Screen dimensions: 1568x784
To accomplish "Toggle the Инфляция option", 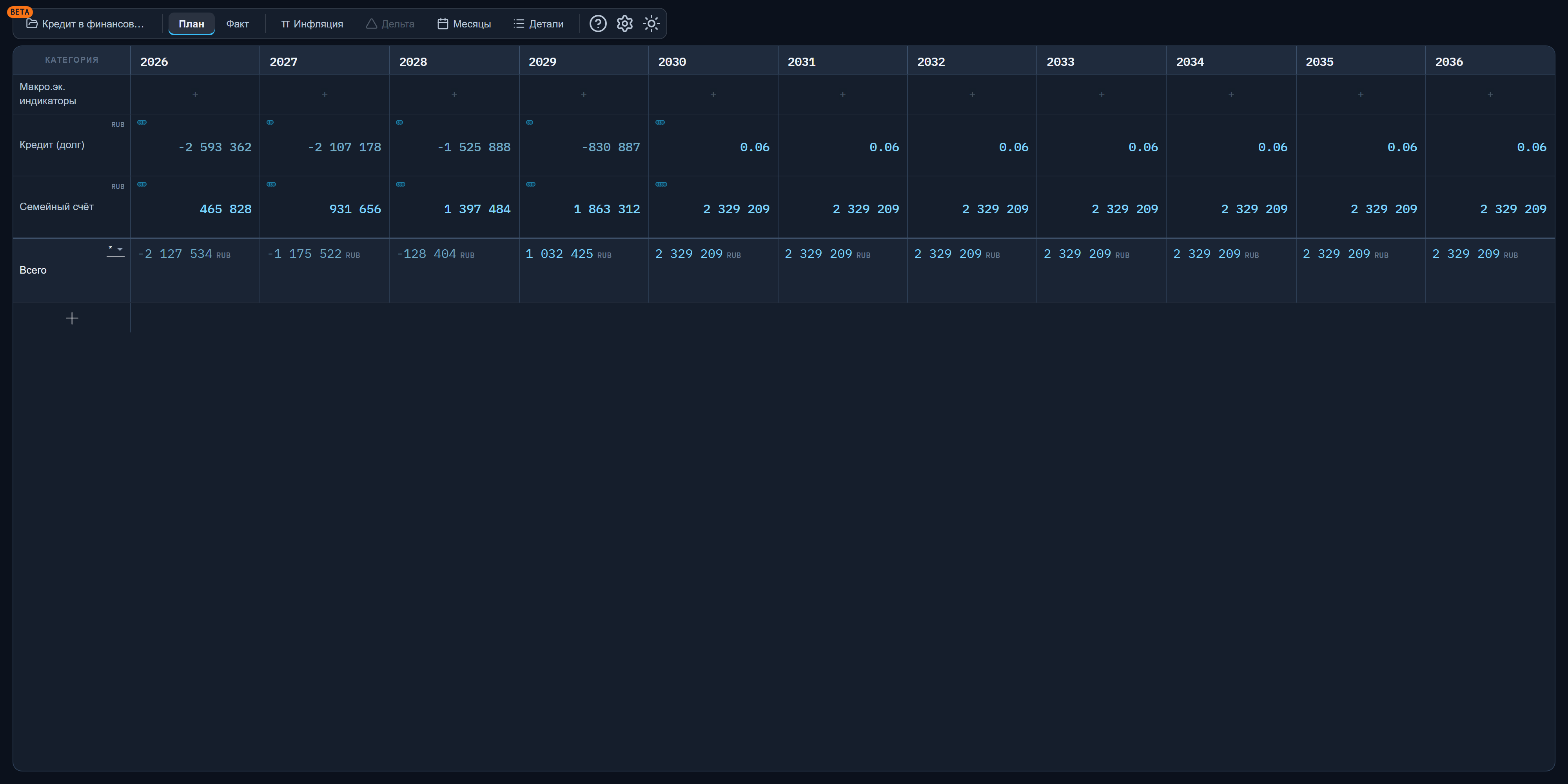I will (x=312, y=24).
